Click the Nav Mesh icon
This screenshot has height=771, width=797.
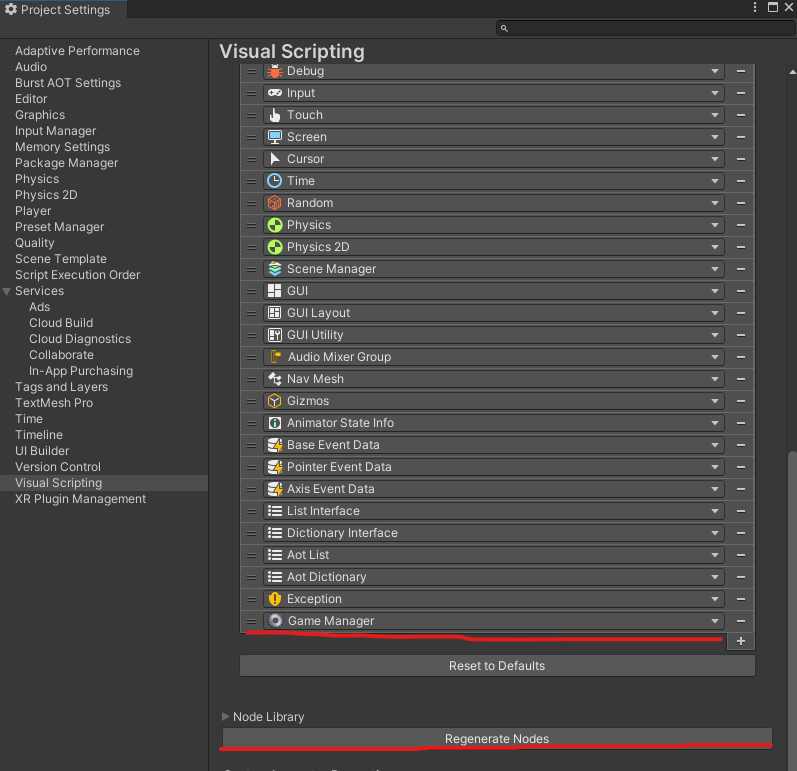click(274, 379)
